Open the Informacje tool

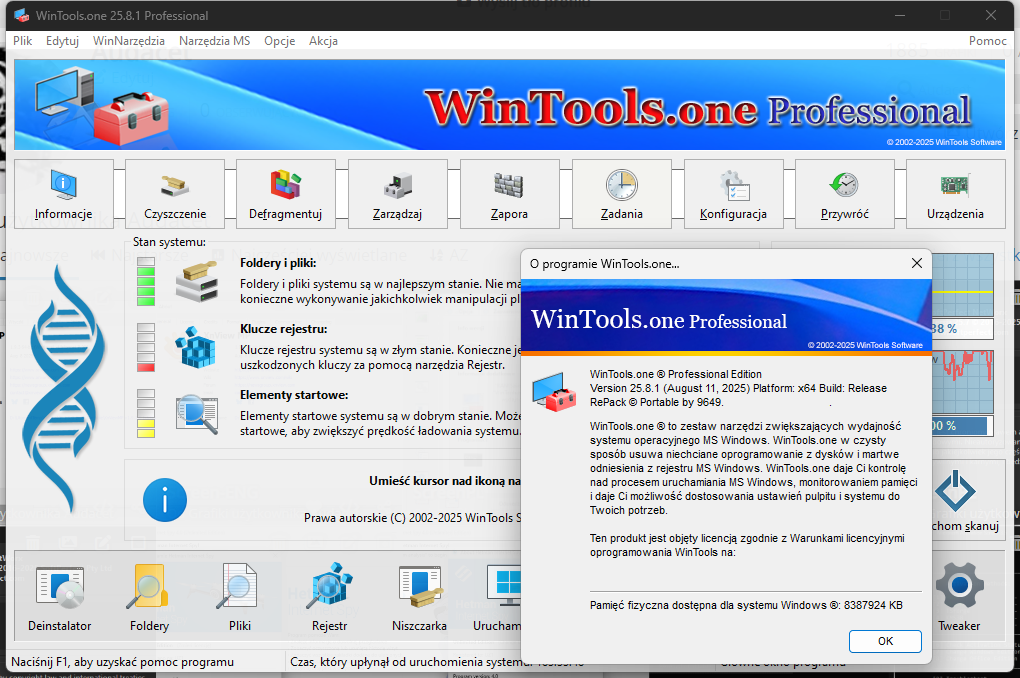point(64,194)
